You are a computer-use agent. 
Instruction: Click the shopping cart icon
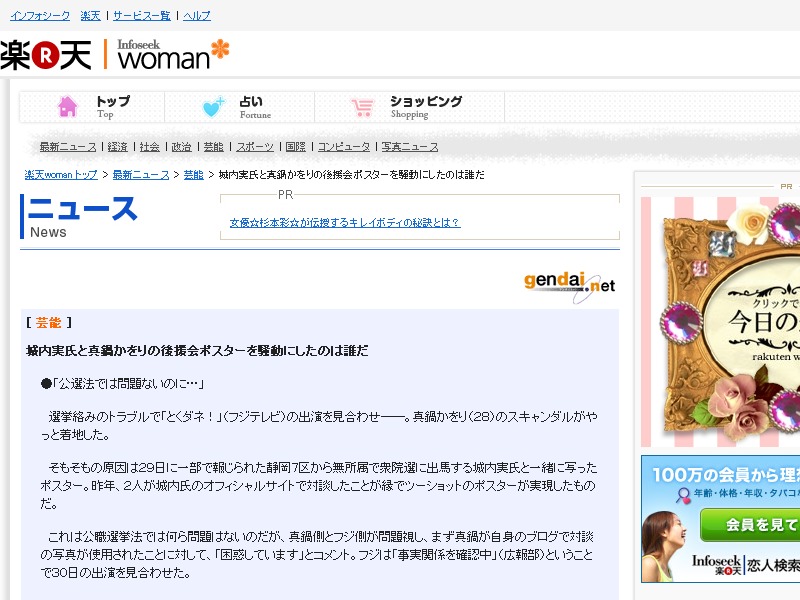363,108
